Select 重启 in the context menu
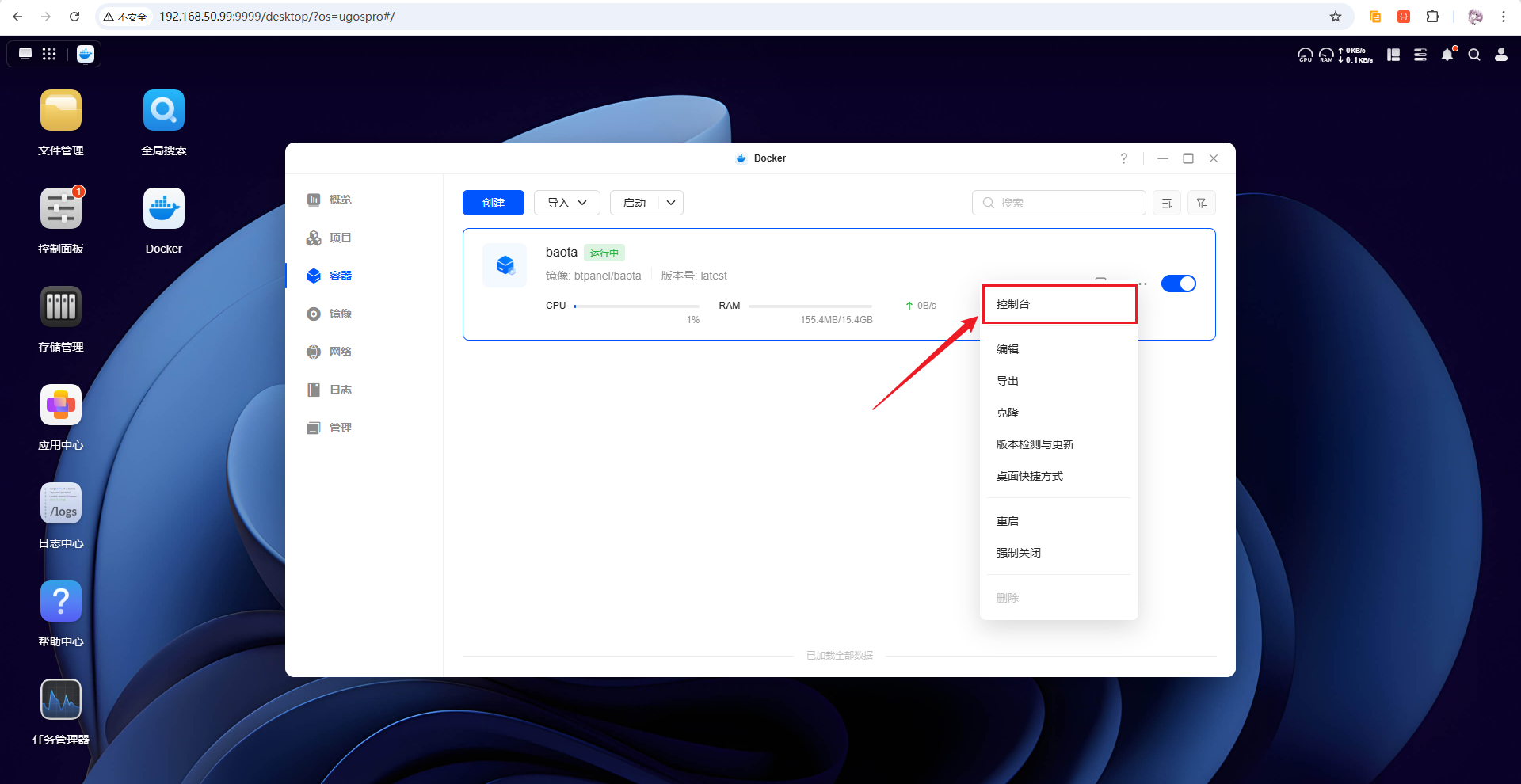 coord(1008,521)
